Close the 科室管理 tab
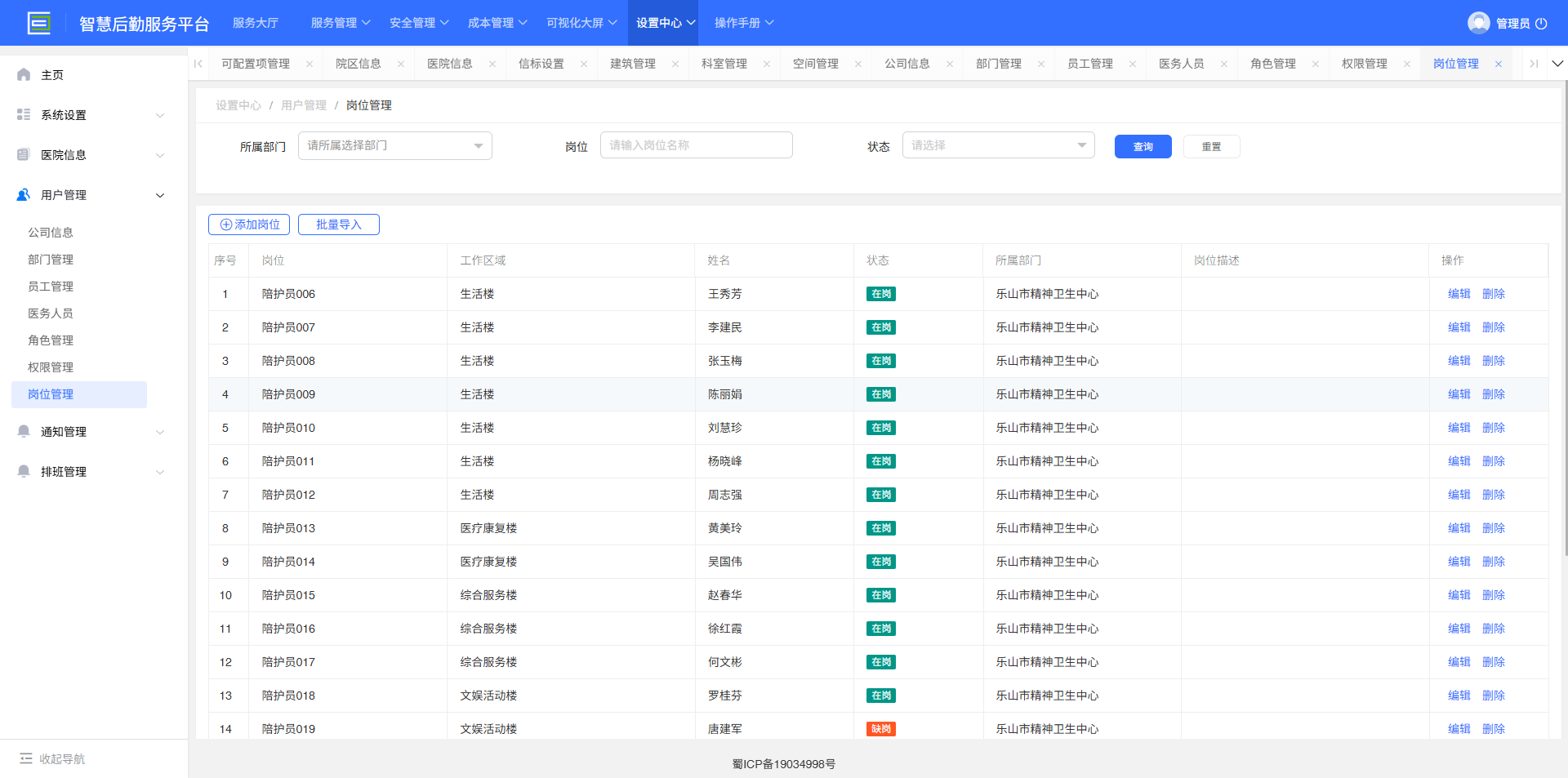The image size is (1568, 778). point(767,64)
